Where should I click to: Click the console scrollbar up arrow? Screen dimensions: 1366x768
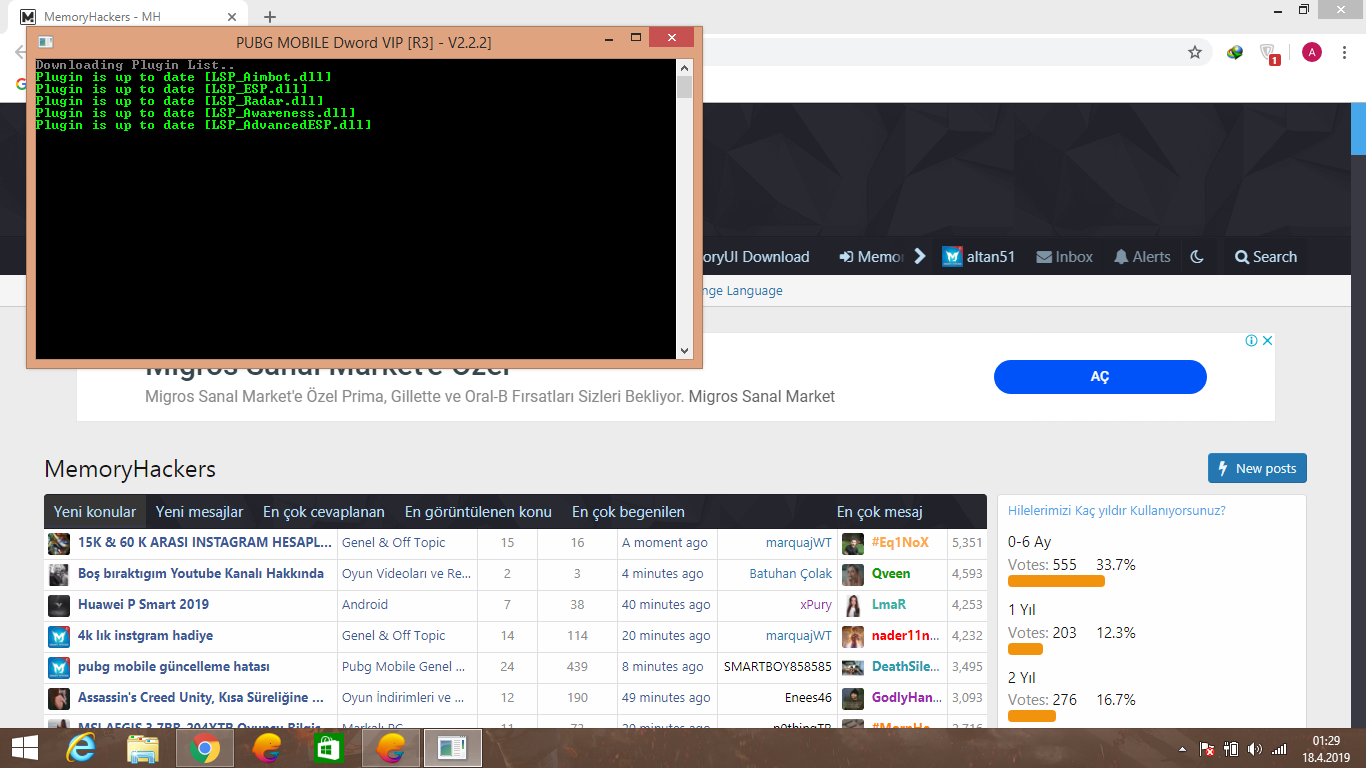click(x=684, y=68)
